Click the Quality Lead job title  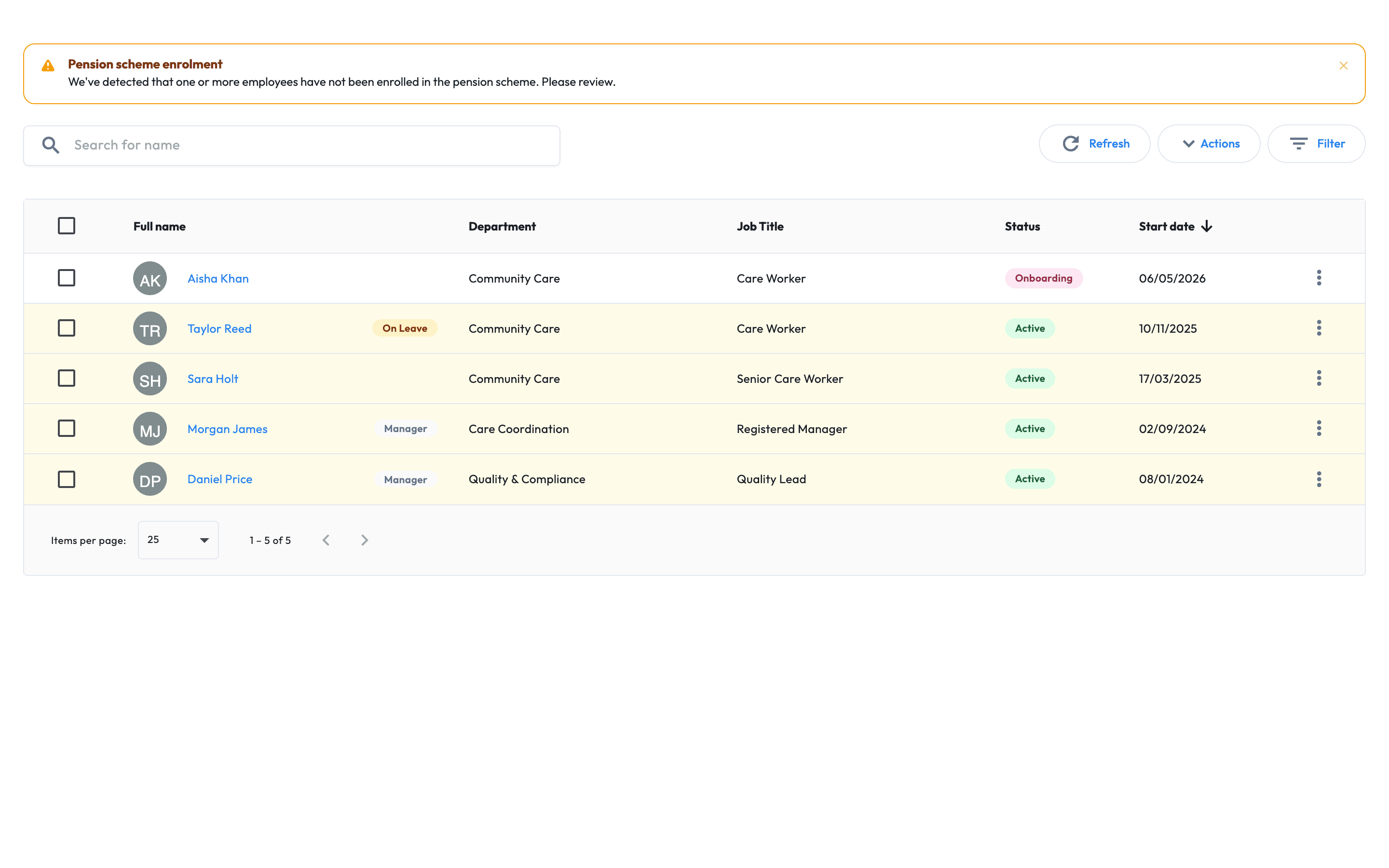771,479
